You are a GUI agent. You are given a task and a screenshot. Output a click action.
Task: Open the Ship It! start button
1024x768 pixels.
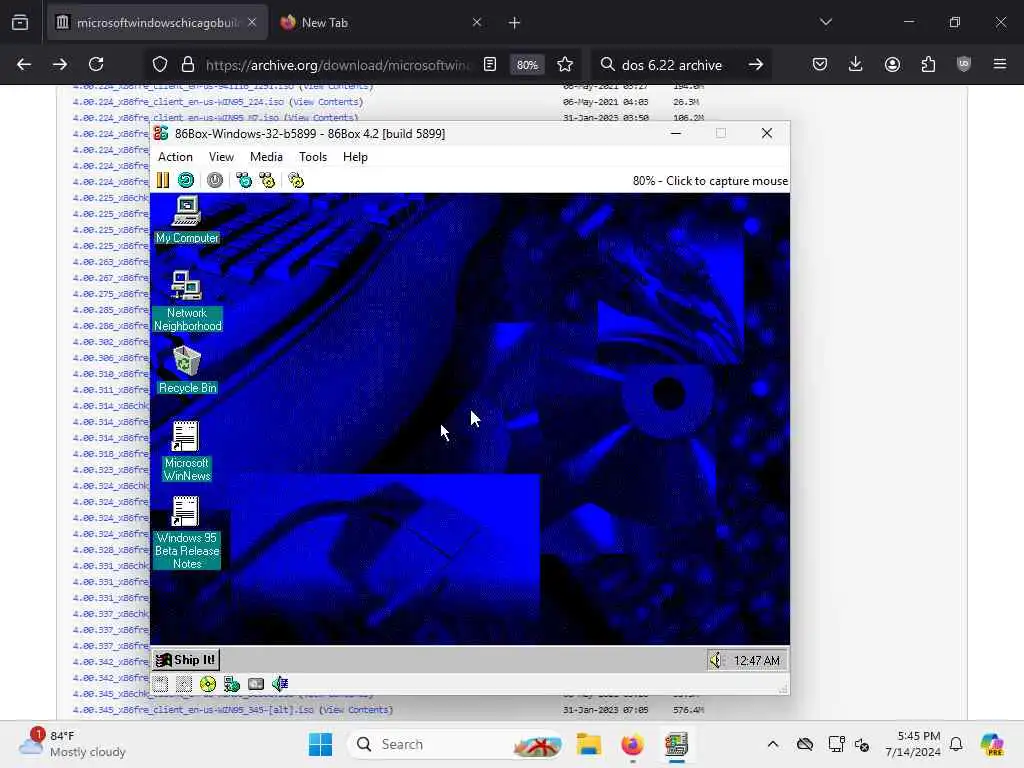[186, 660]
